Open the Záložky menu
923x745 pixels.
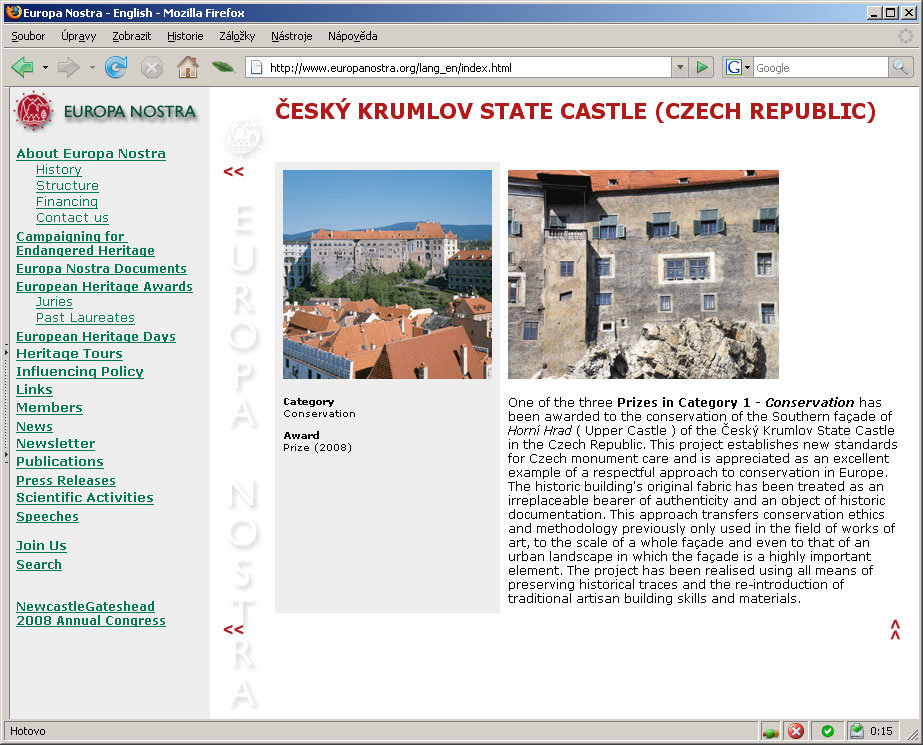point(237,36)
